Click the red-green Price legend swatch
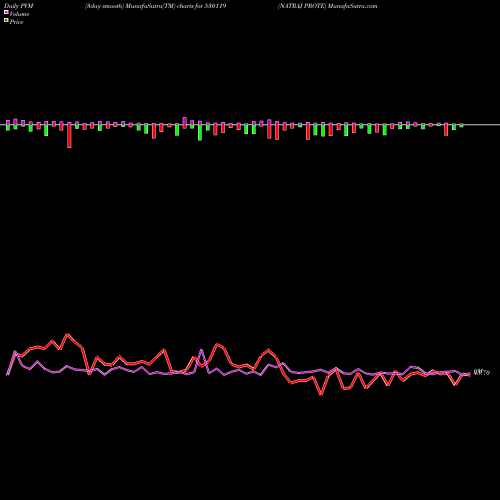 pyautogui.click(x=6, y=20)
